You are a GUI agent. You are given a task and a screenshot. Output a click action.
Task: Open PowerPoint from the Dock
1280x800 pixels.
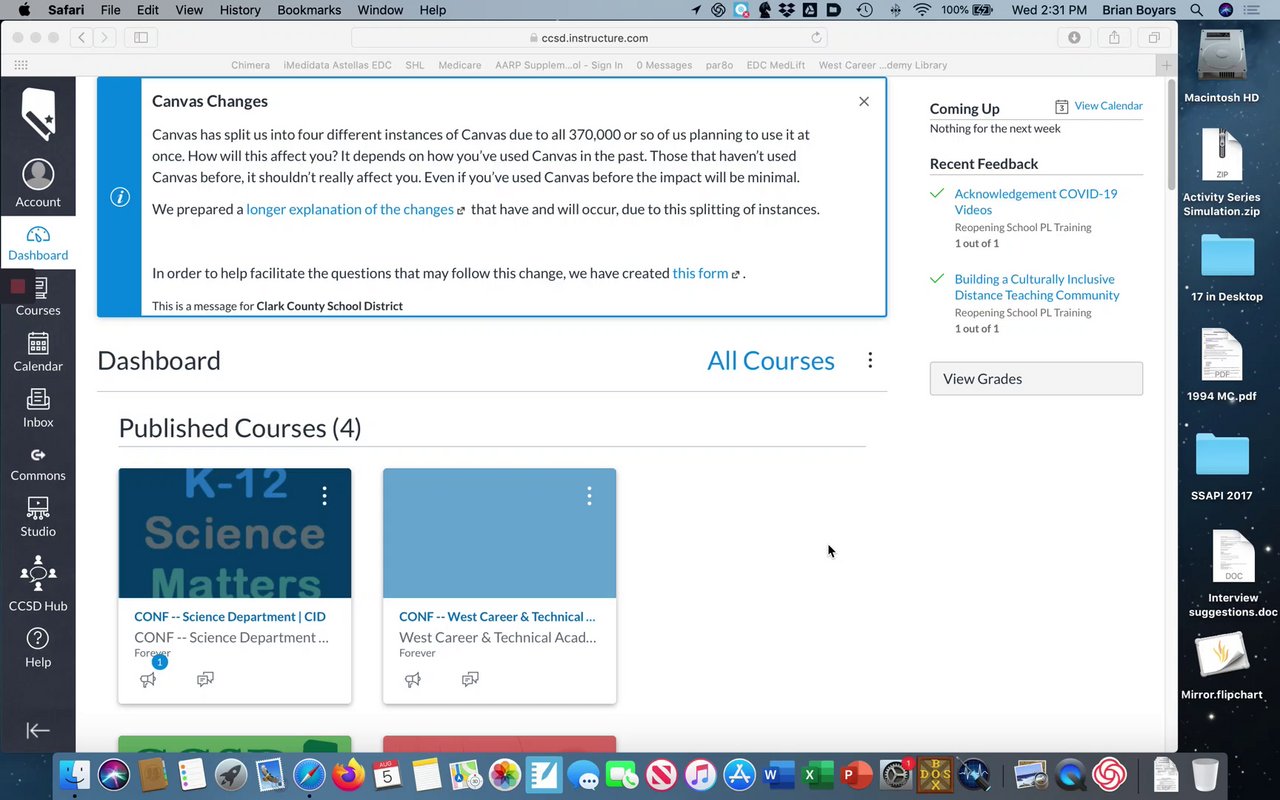click(x=856, y=775)
